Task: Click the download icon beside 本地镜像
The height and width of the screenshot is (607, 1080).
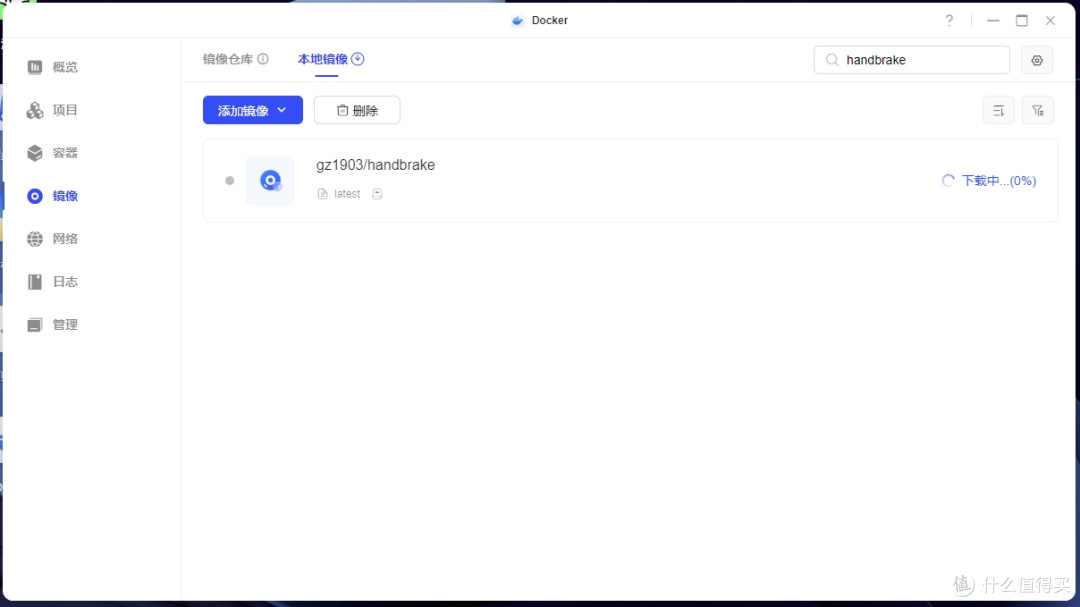Action: tap(357, 59)
